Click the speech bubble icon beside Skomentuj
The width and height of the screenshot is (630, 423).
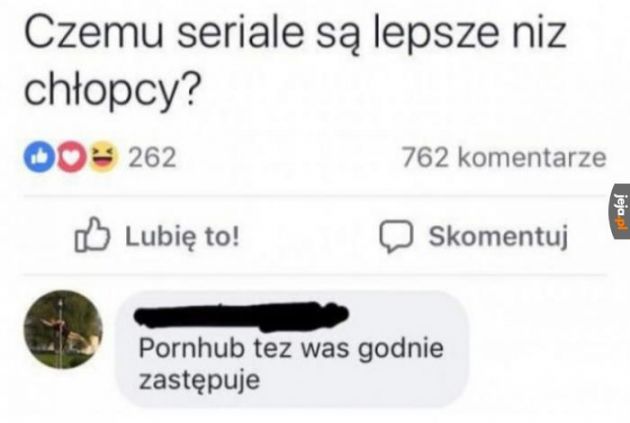tap(396, 236)
